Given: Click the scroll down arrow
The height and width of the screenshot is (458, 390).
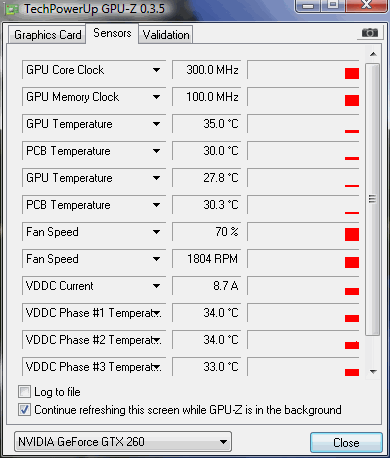Looking at the screenshot, I should [373, 372].
